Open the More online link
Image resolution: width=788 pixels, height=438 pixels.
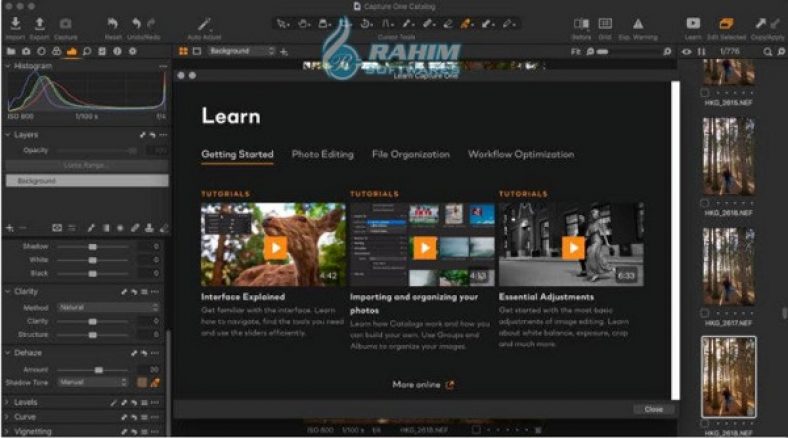[x=423, y=385]
